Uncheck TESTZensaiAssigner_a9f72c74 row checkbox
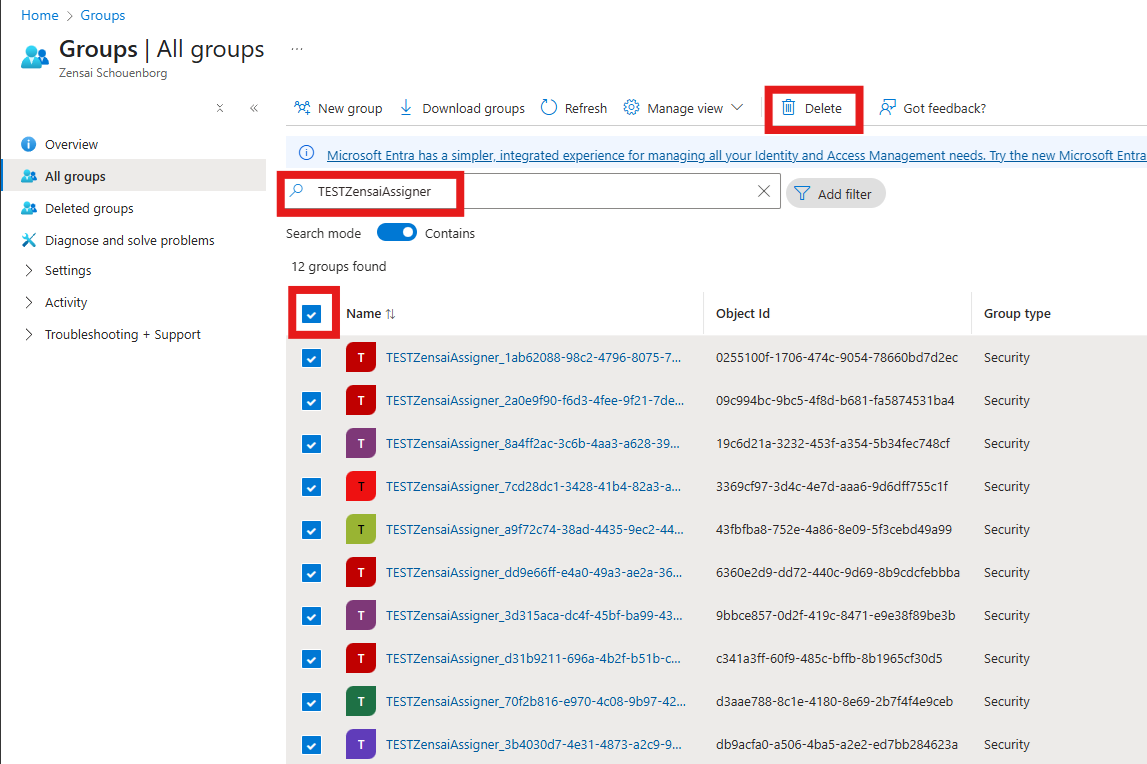This screenshot has height=764, width=1147. pos(312,531)
